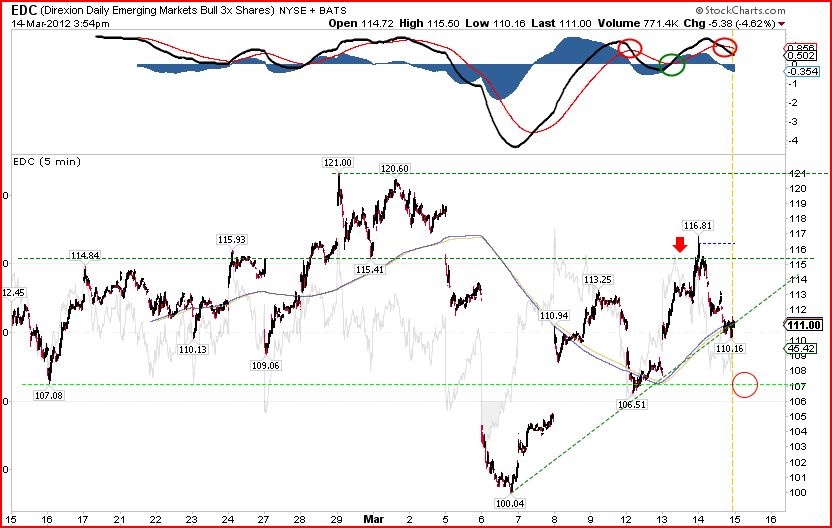Click the High 115.50 value

tap(429, 23)
